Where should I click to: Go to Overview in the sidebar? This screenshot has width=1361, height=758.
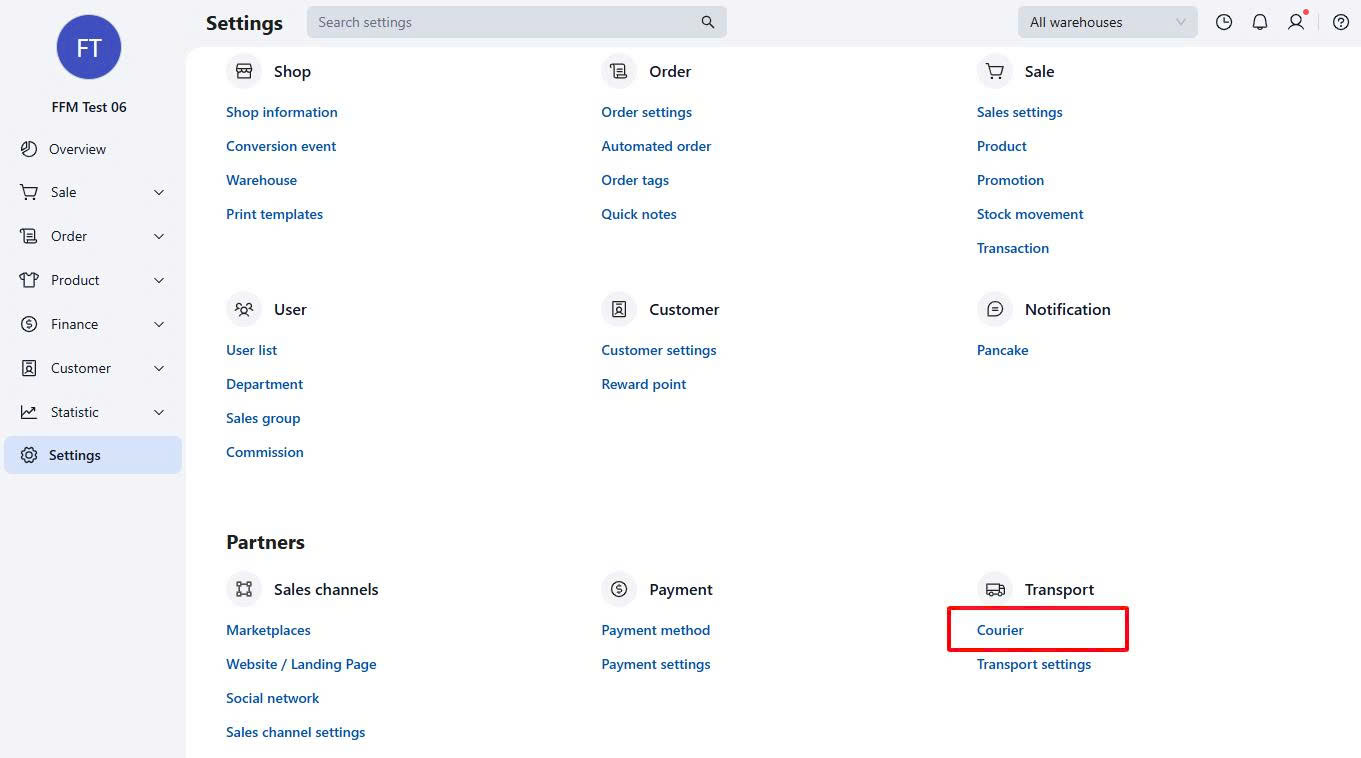click(77, 149)
